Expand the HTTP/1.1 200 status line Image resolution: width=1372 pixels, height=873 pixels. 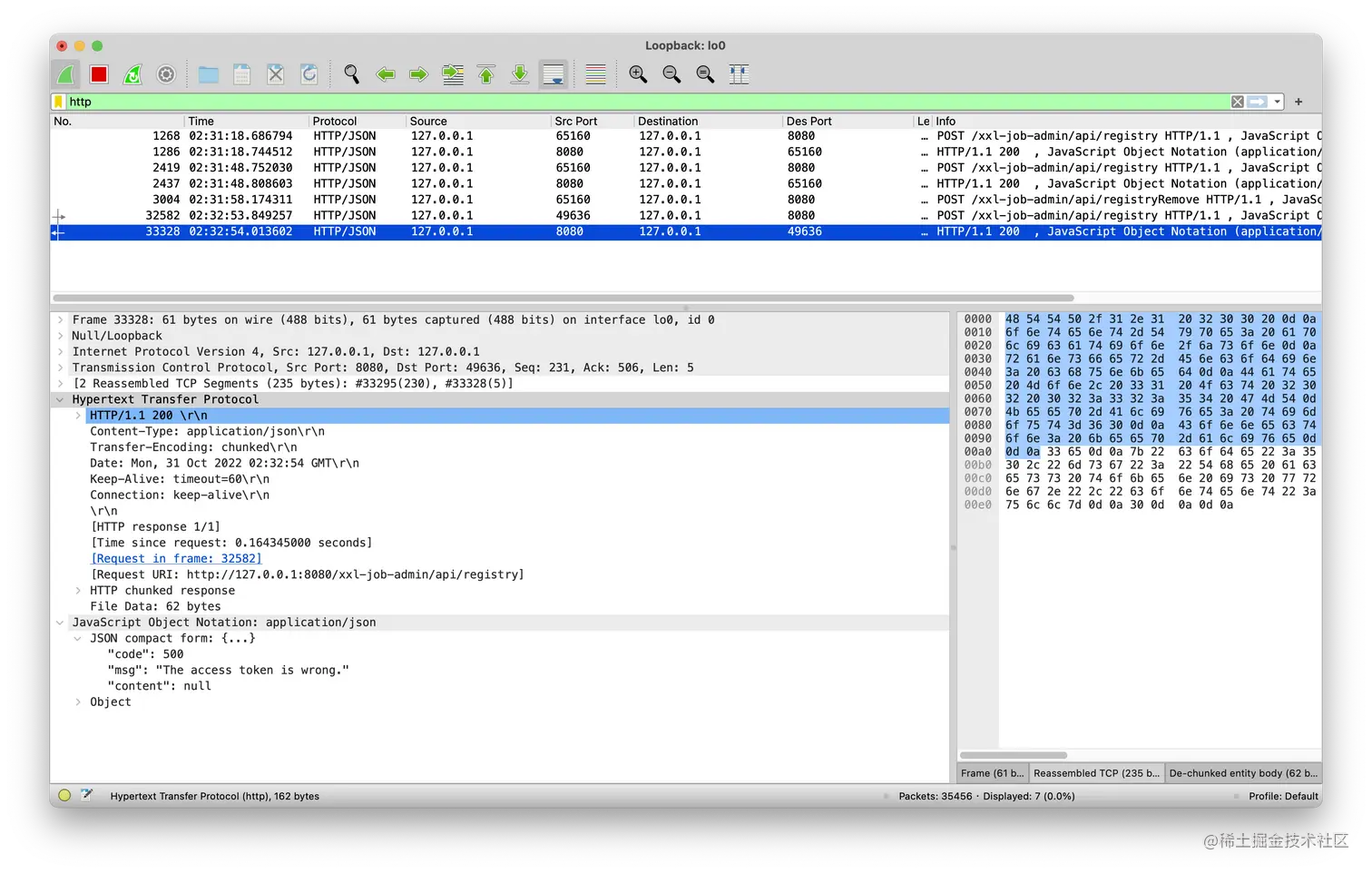tap(78, 415)
